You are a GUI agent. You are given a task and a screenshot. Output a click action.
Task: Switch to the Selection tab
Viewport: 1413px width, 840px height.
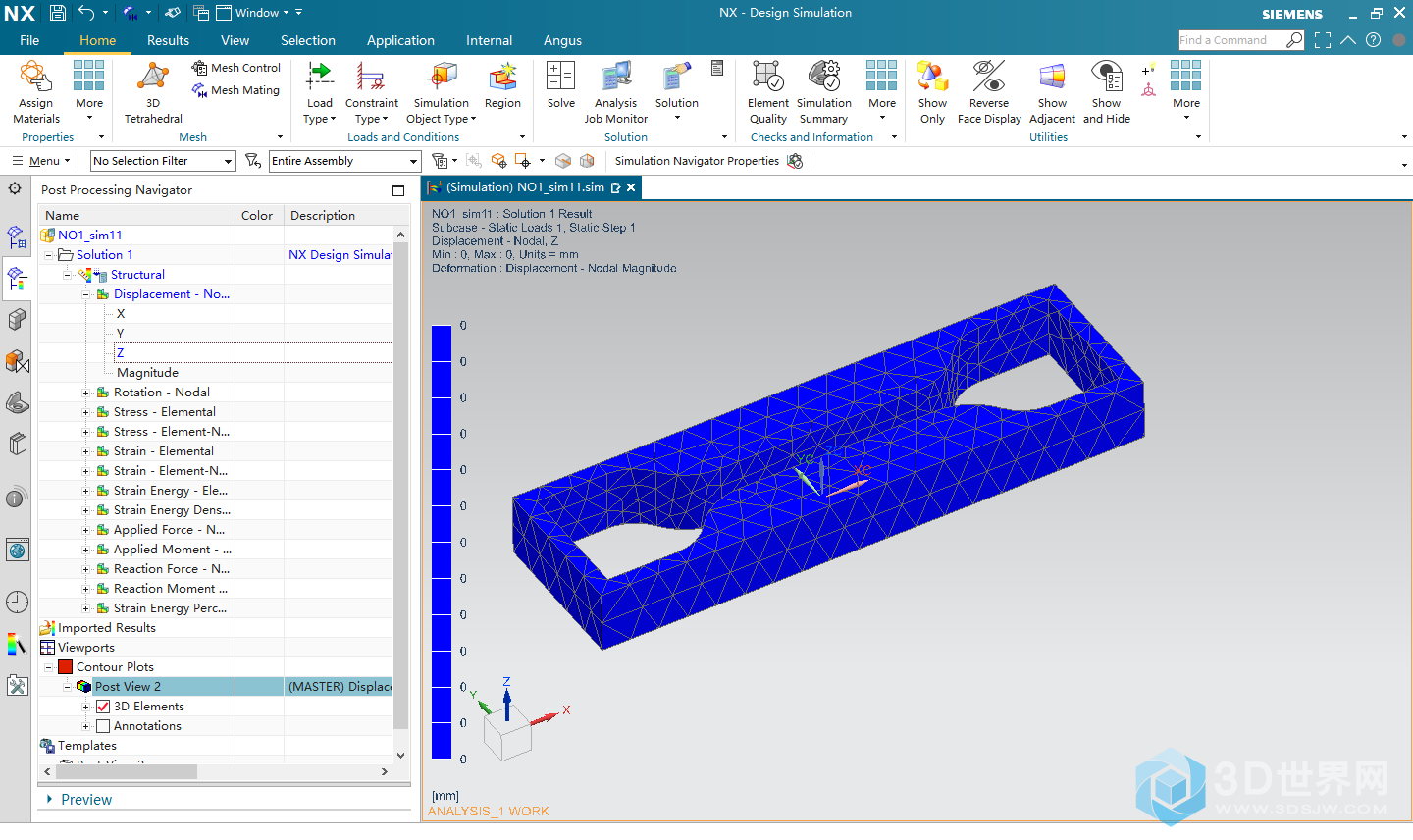point(308,40)
